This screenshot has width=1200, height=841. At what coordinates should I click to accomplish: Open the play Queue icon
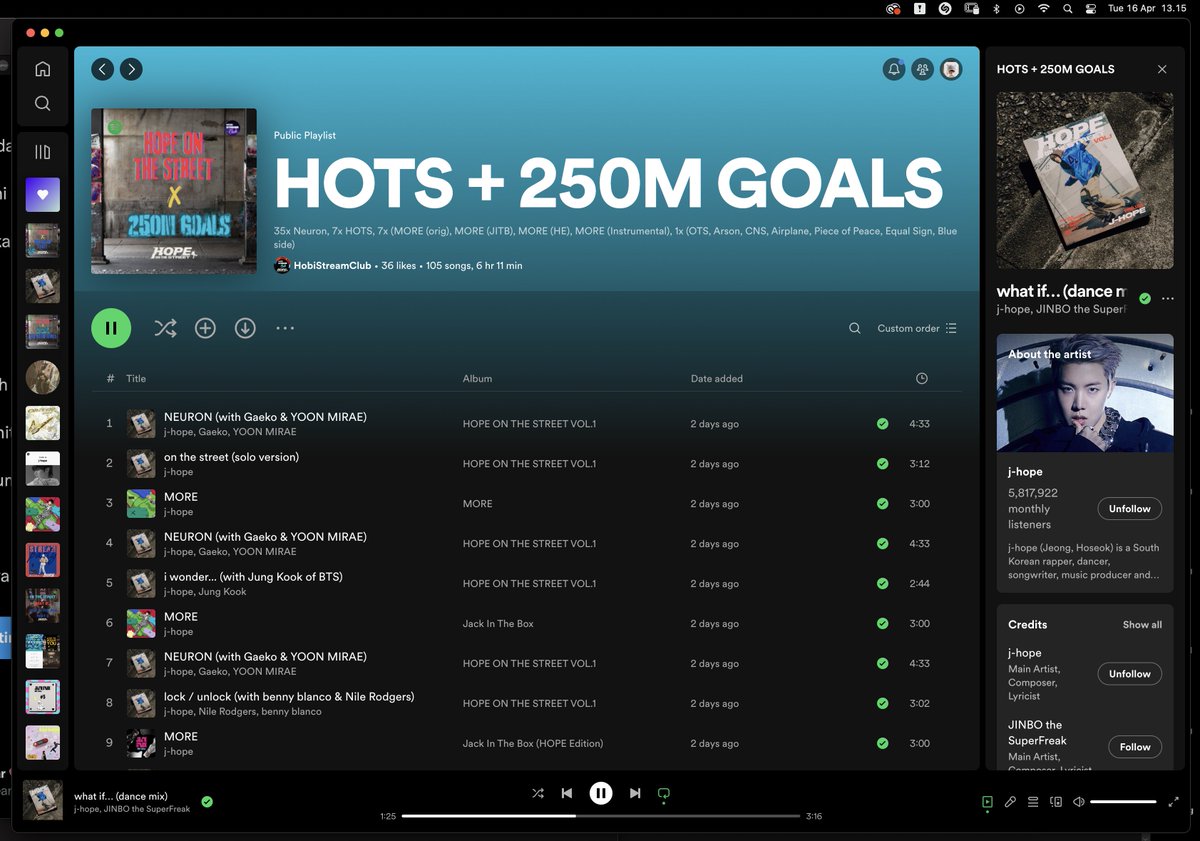[x=1033, y=802]
